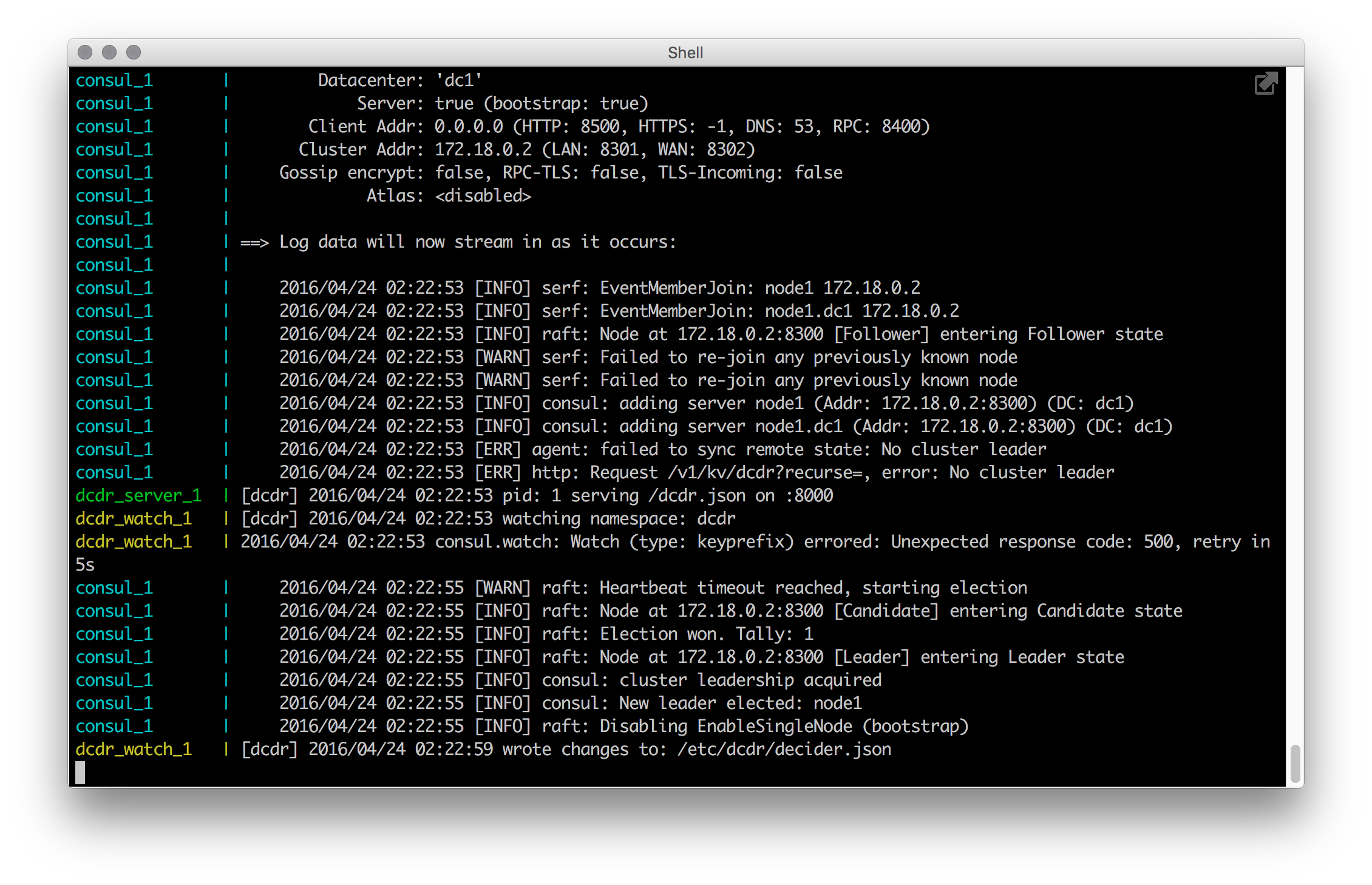Click the 'New leader elected: node1' text
The height and width of the screenshot is (885, 1372).
click(740, 703)
